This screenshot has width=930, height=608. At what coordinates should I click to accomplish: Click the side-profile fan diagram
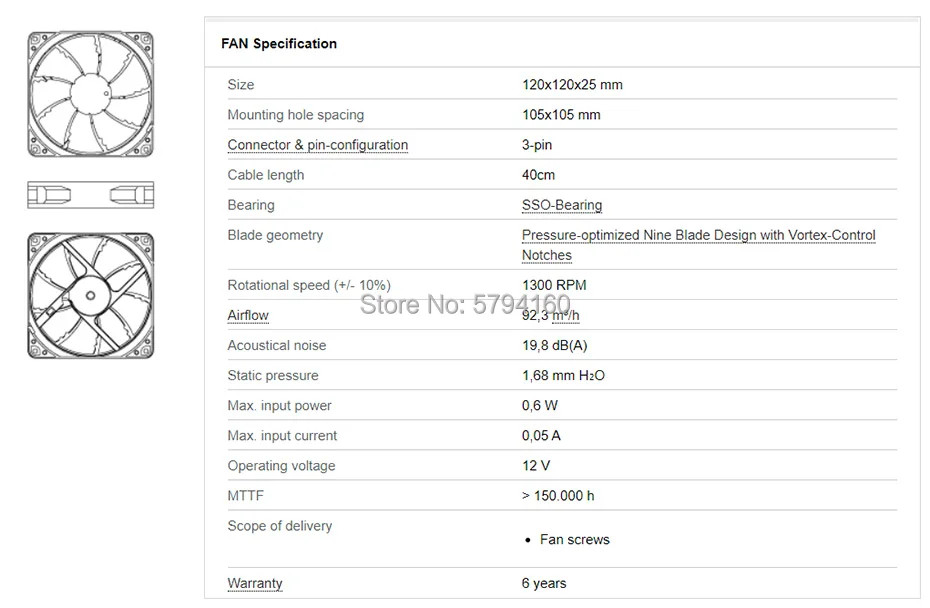pos(90,194)
